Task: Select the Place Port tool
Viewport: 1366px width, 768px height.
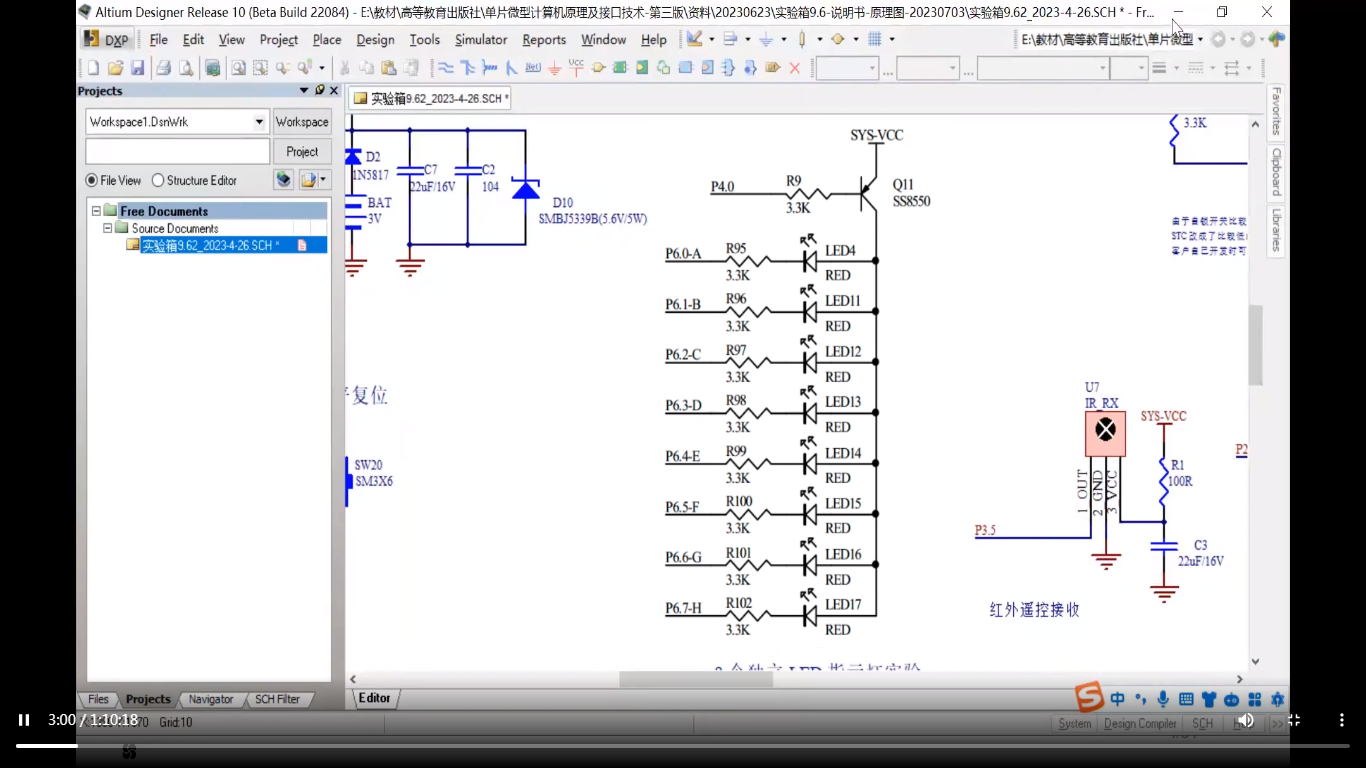Action: (x=772, y=68)
